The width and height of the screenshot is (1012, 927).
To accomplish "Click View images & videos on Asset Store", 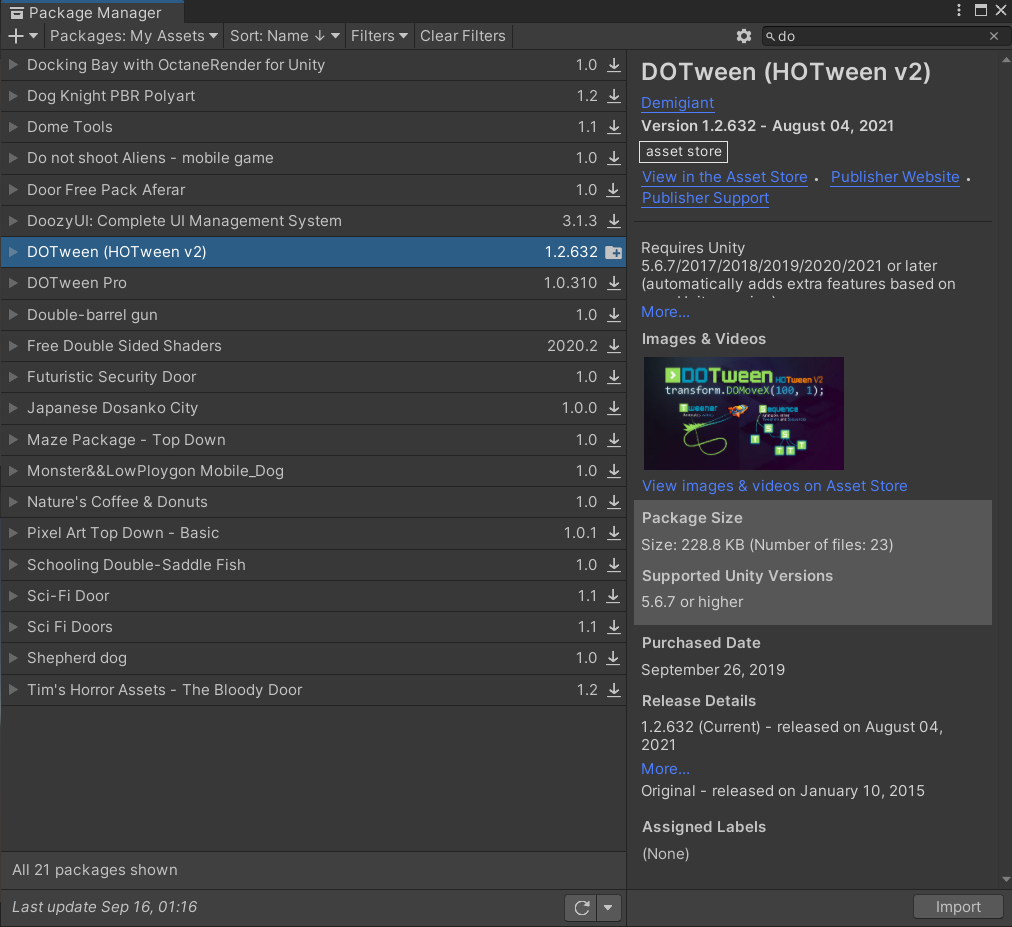I will [x=774, y=486].
